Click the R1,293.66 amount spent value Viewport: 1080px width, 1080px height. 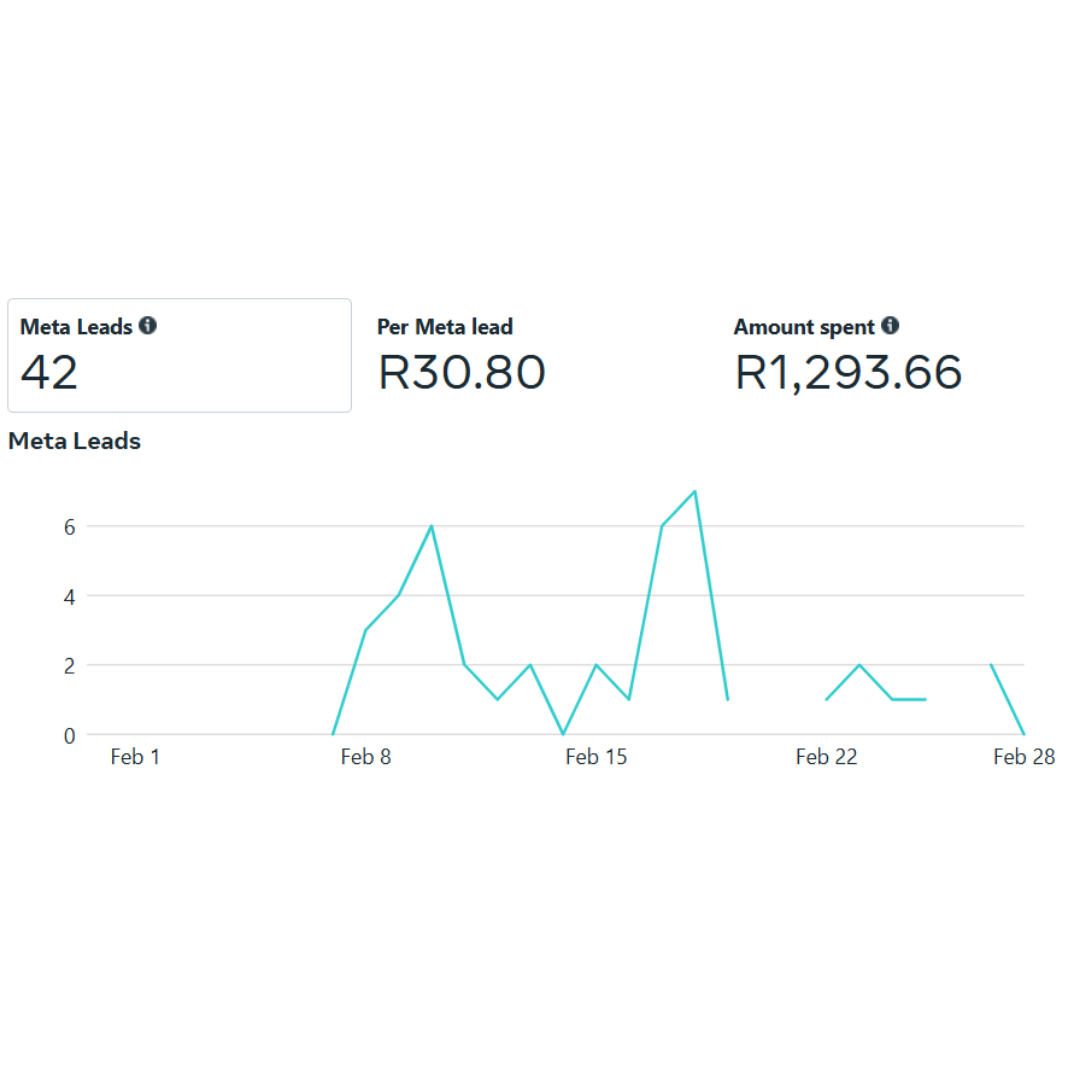(x=848, y=373)
